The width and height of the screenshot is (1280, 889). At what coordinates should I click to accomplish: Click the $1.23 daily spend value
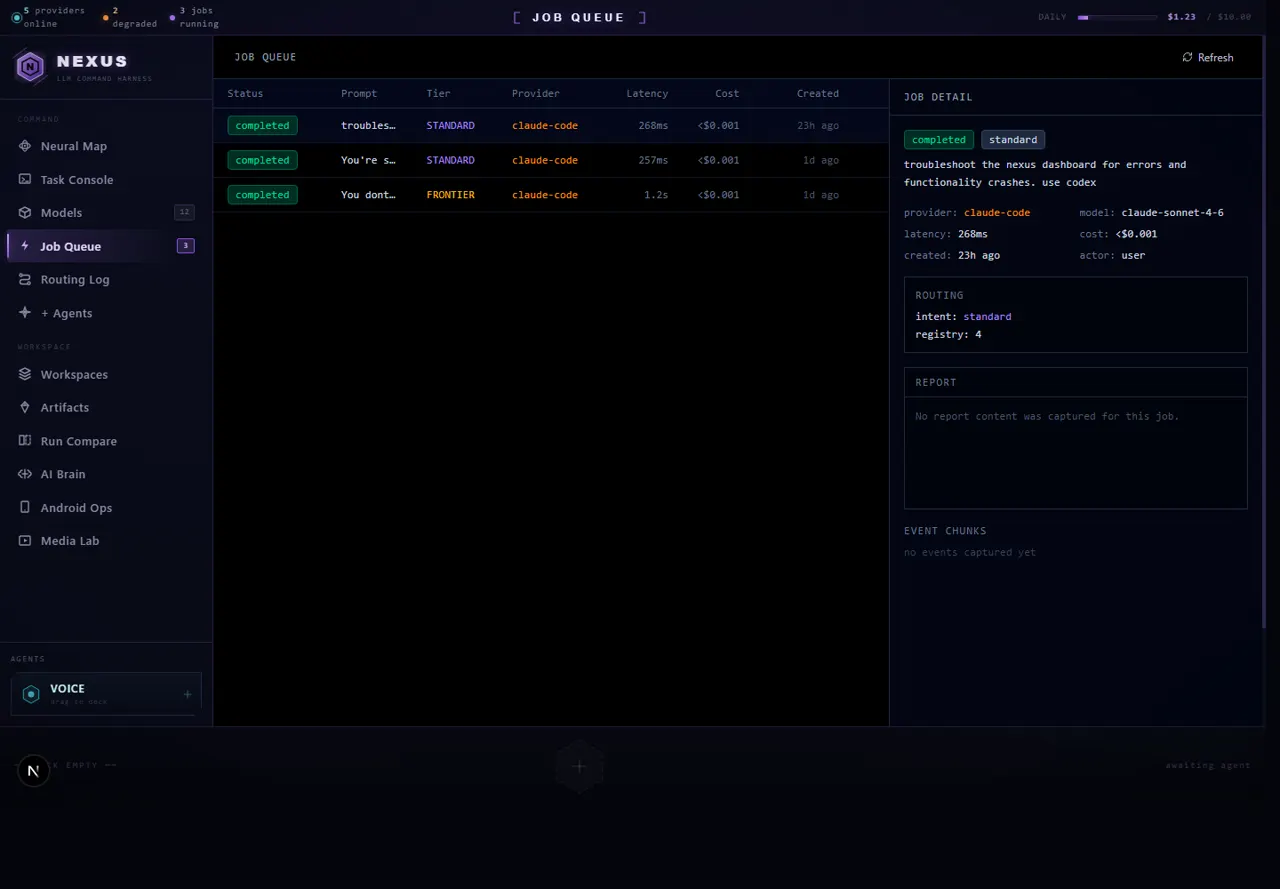click(x=1181, y=17)
